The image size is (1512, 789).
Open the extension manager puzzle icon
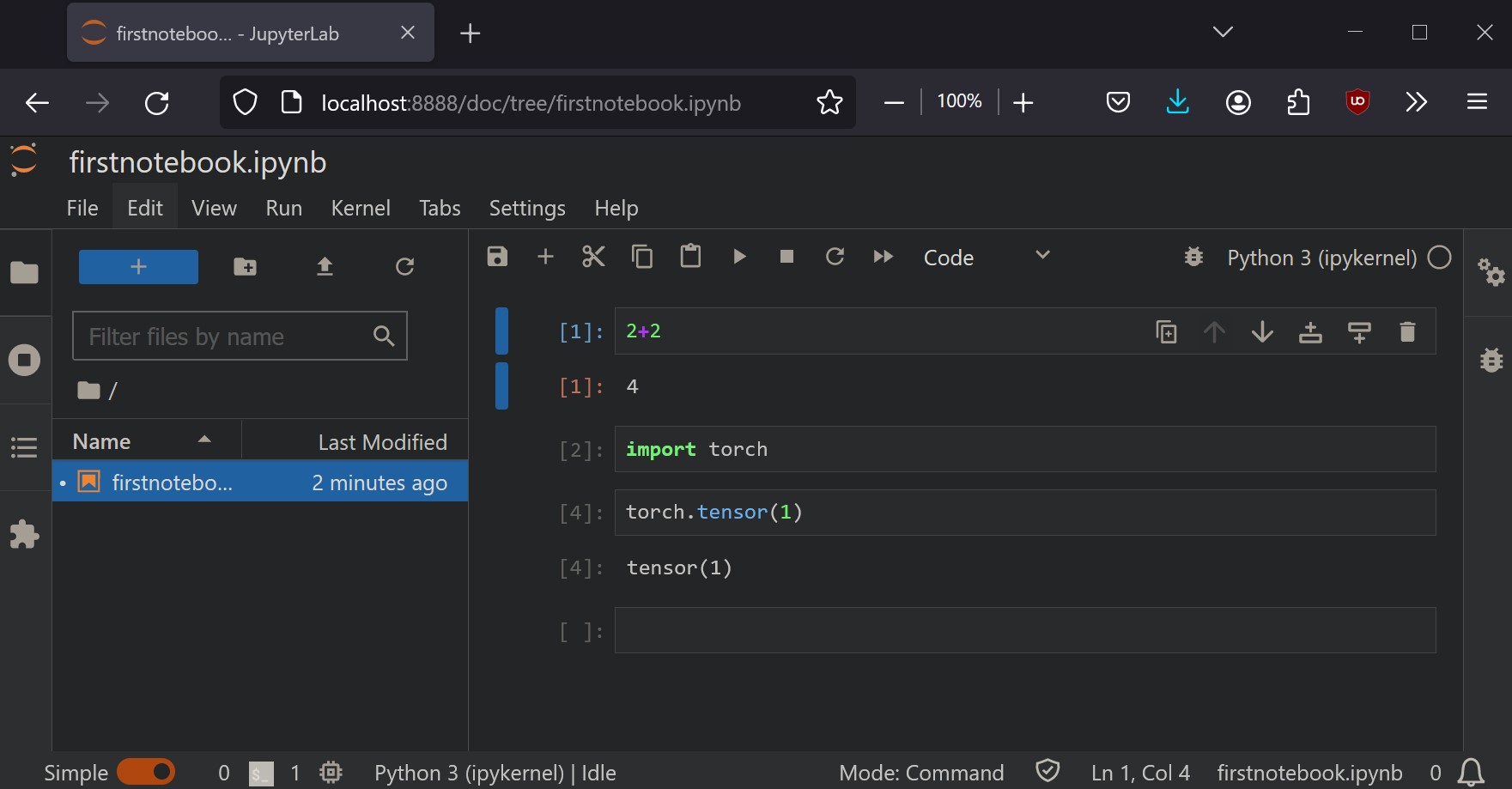pos(24,535)
